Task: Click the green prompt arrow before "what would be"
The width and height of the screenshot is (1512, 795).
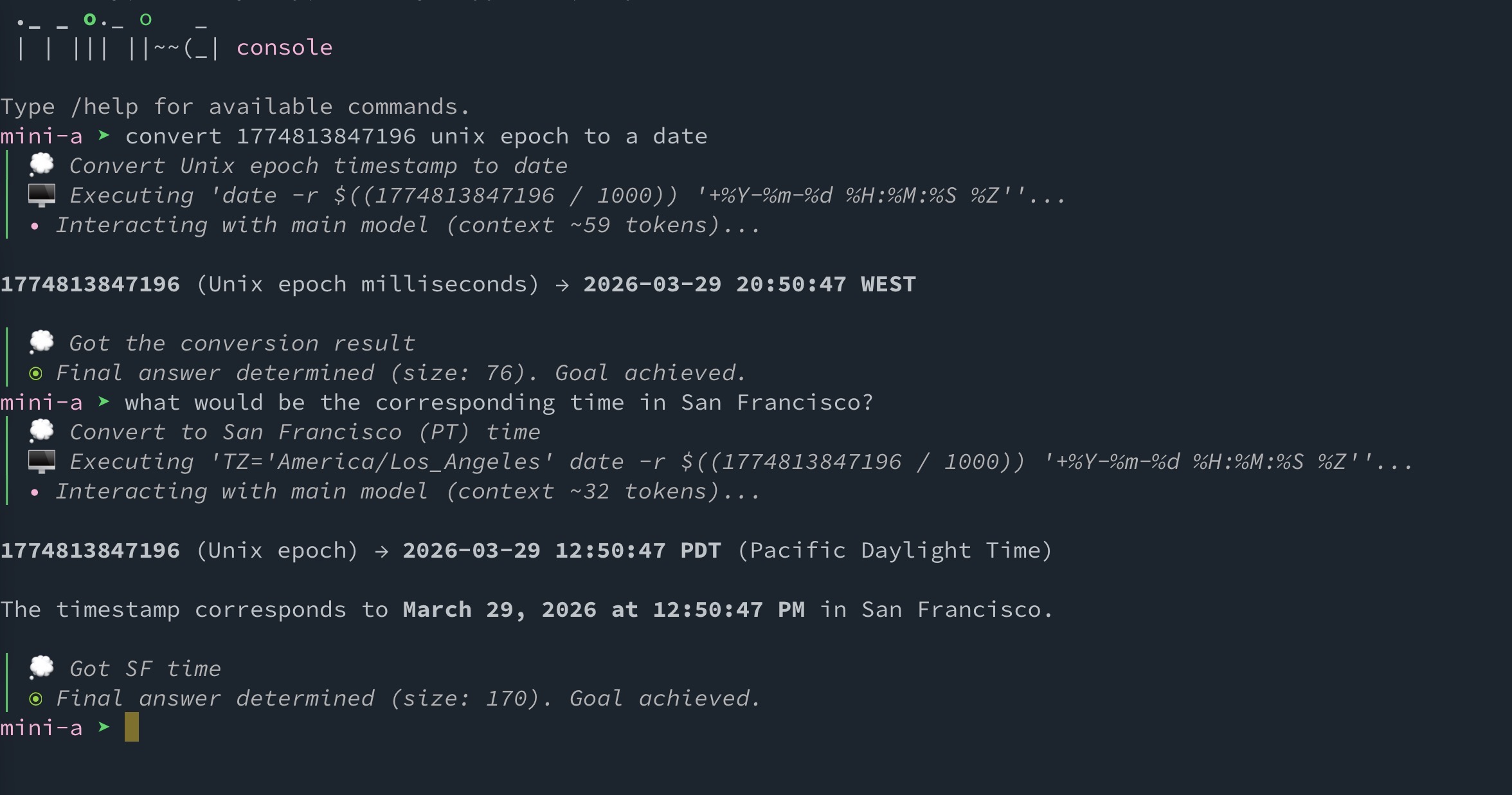Action: [x=104, y=402]
